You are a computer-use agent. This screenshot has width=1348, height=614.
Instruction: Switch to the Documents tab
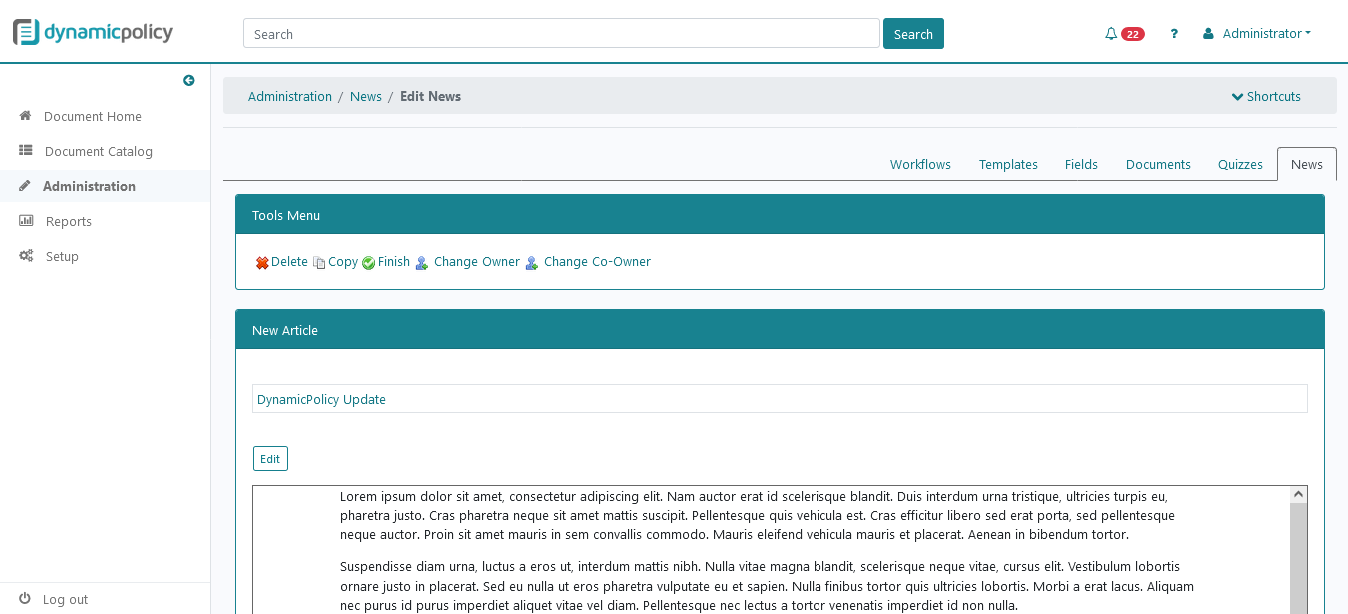[1158, 165]
